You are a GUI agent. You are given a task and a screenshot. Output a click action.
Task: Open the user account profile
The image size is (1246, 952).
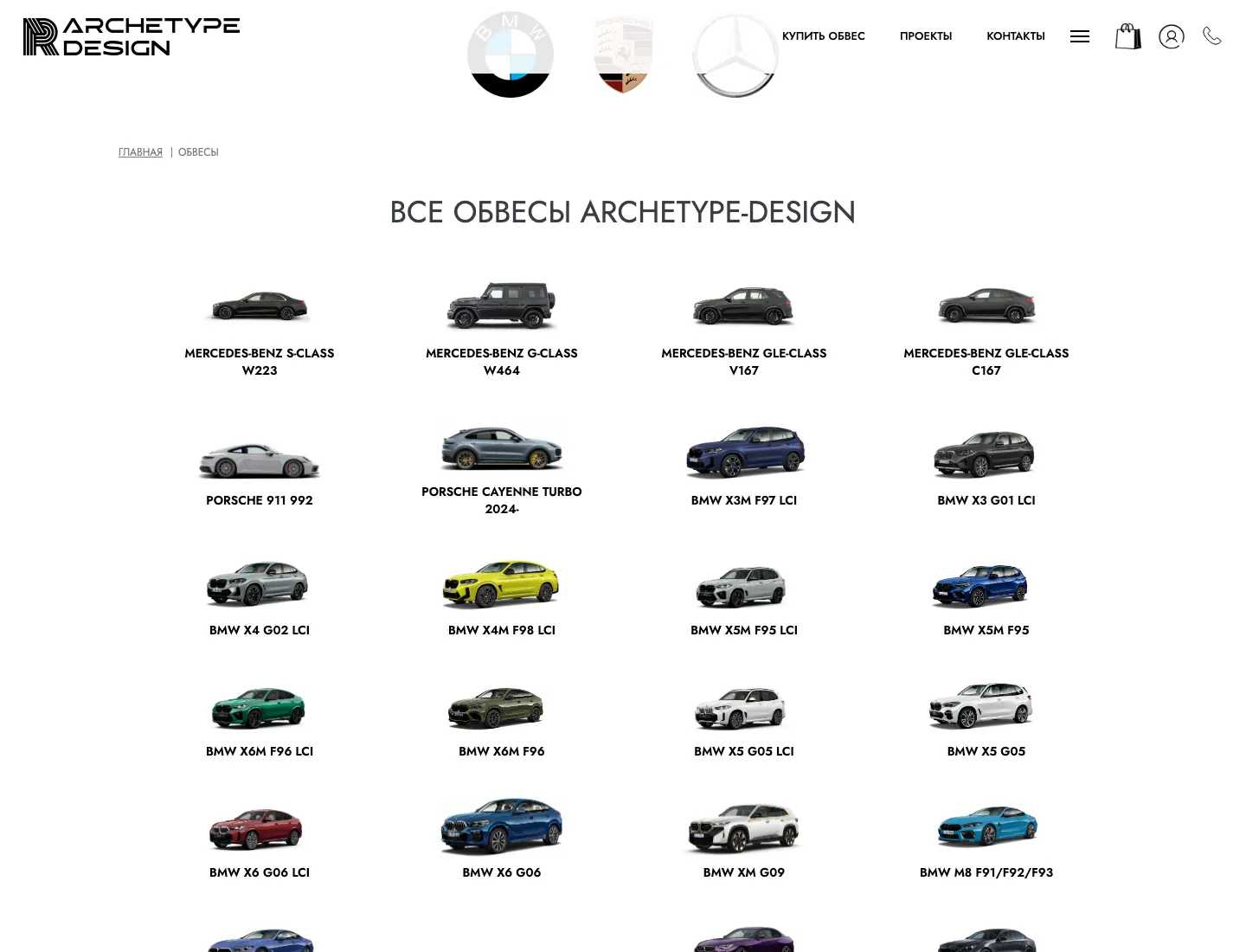pyautogui.click(x=1172, y=36)
